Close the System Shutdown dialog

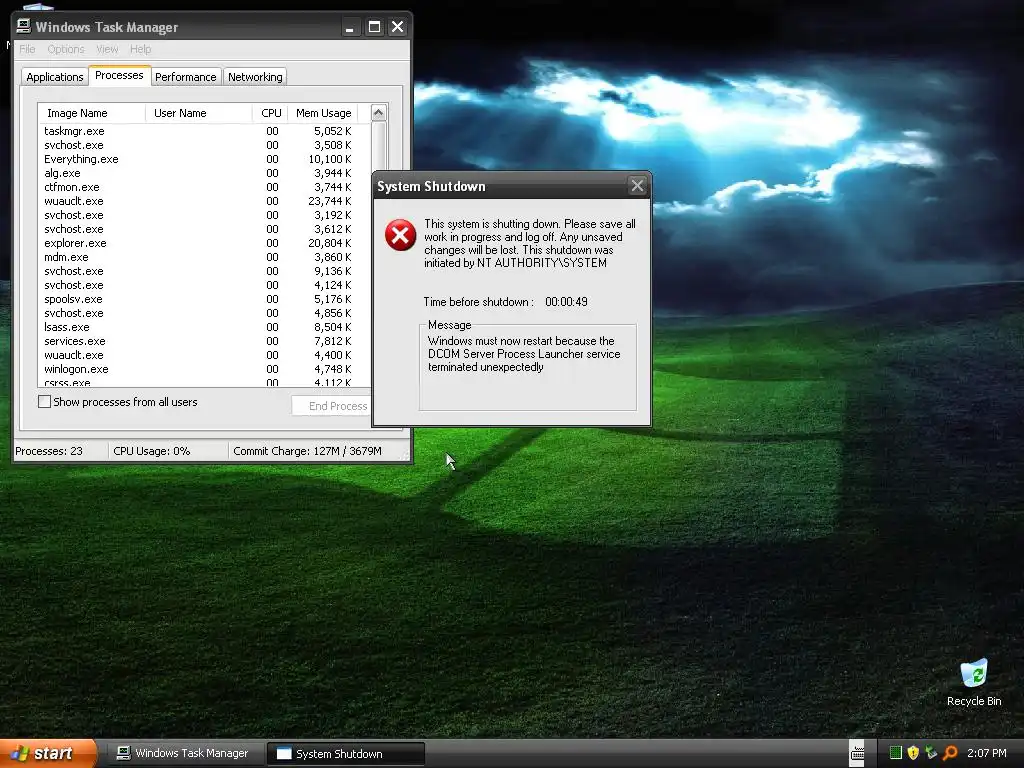click(x=637, y=186)
